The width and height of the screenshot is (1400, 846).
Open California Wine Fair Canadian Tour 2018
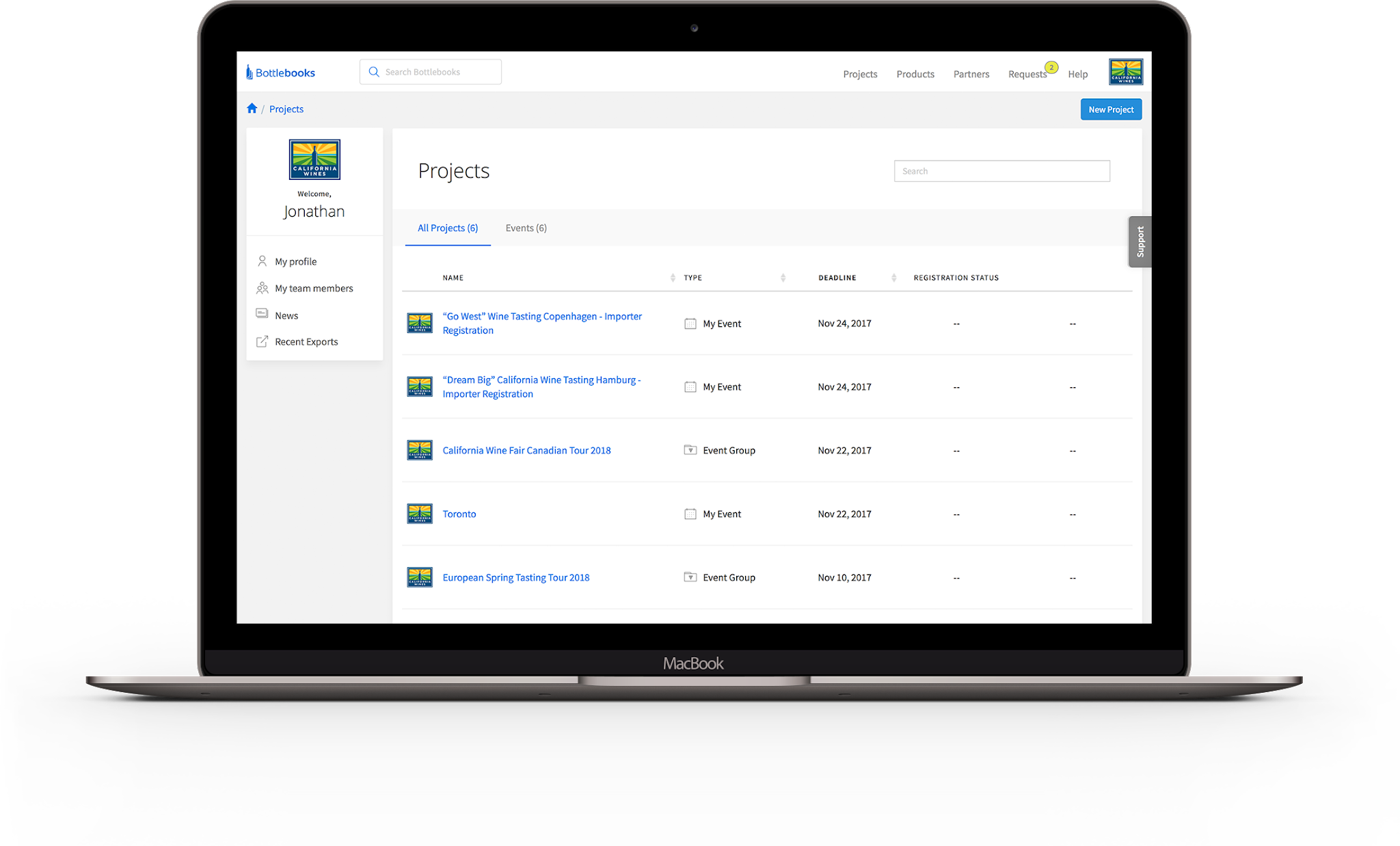[x=526, y=450]
